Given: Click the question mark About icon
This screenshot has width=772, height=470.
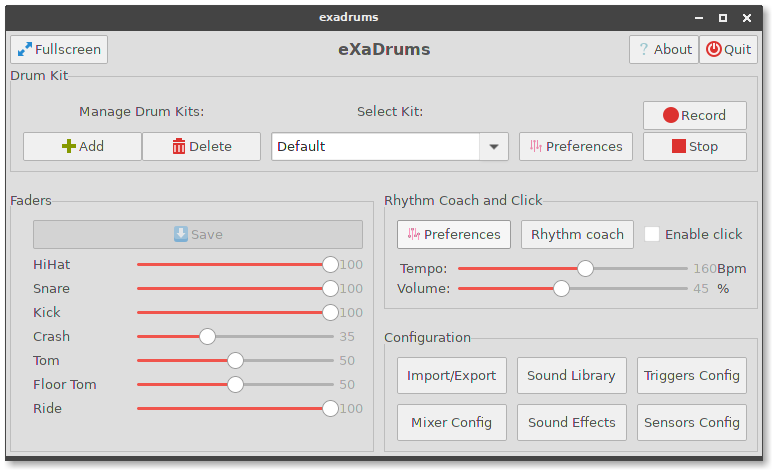Looking at the screenshot, I should (643, 49).
